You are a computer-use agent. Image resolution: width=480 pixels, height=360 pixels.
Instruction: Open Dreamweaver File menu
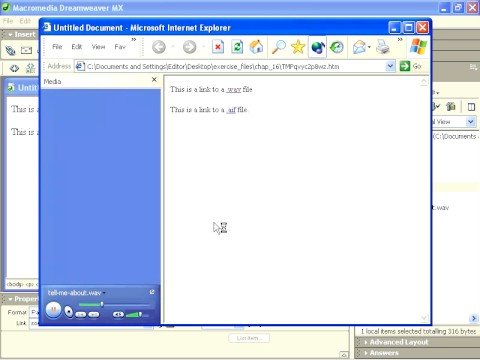pyautogui.click(x=8, y=21)
